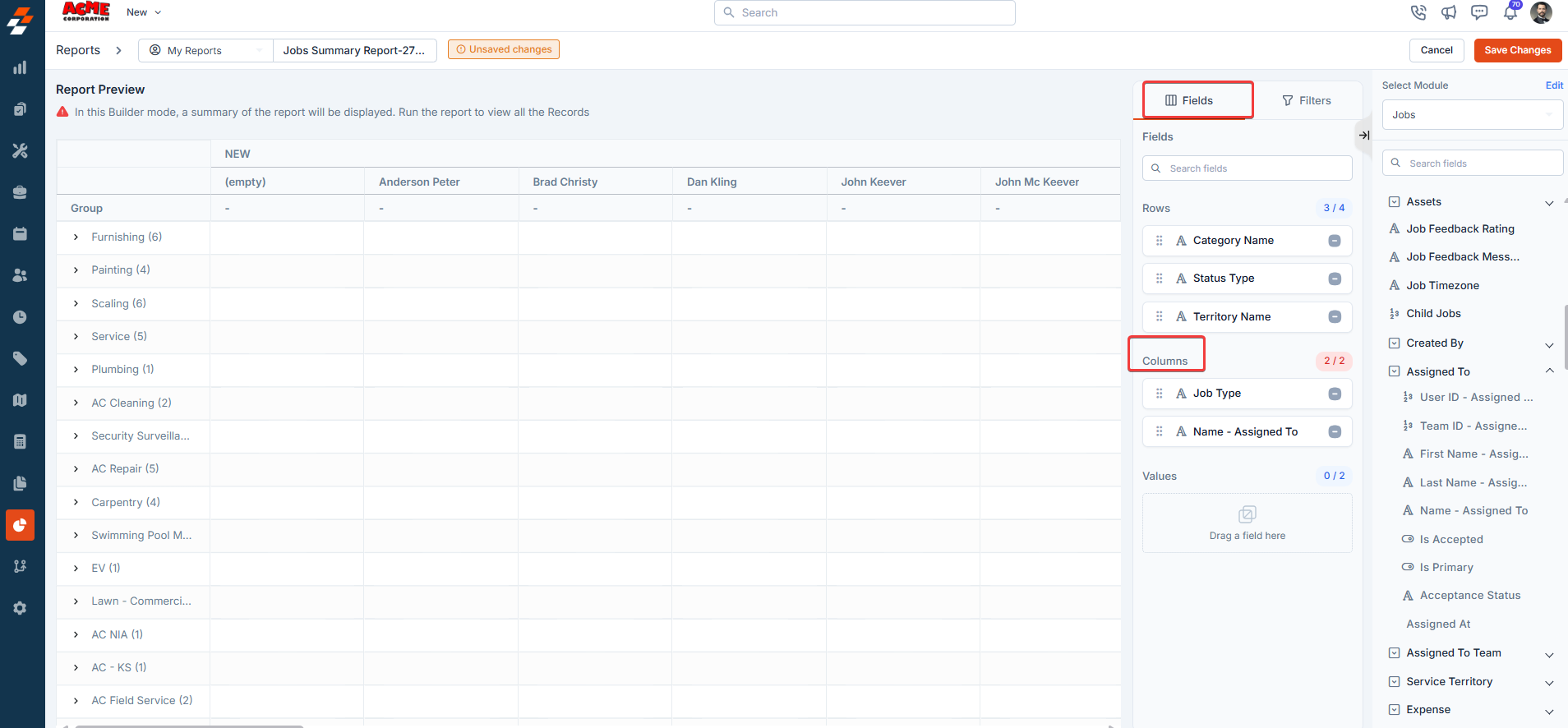Expand the Scaling (6) group row
Image resolution: width=1568 pixels, height=728 pixels.
coord(76,304)
